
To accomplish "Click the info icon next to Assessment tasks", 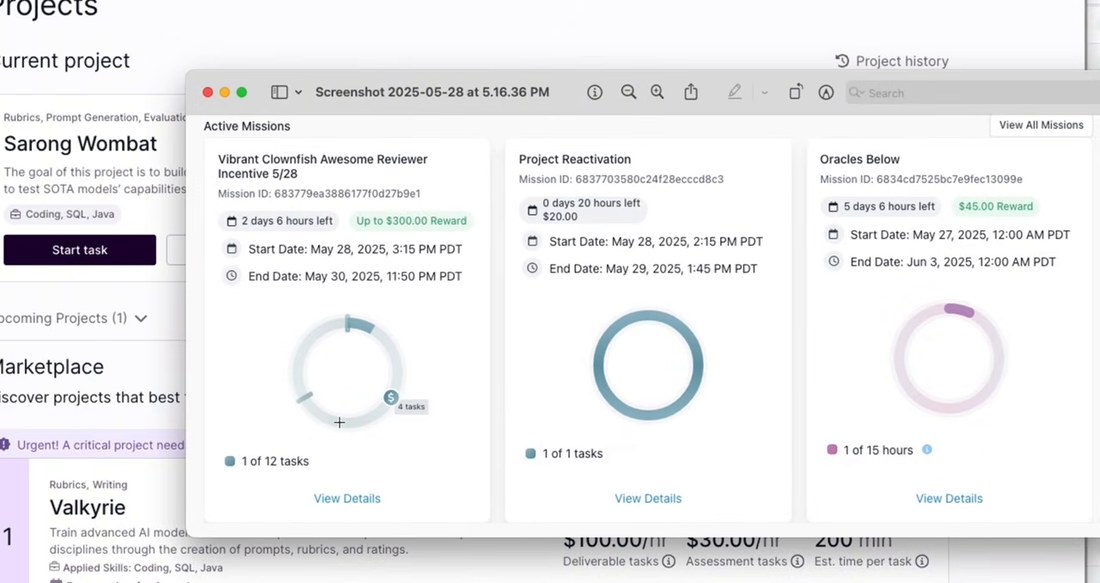I will coord(798,561).
